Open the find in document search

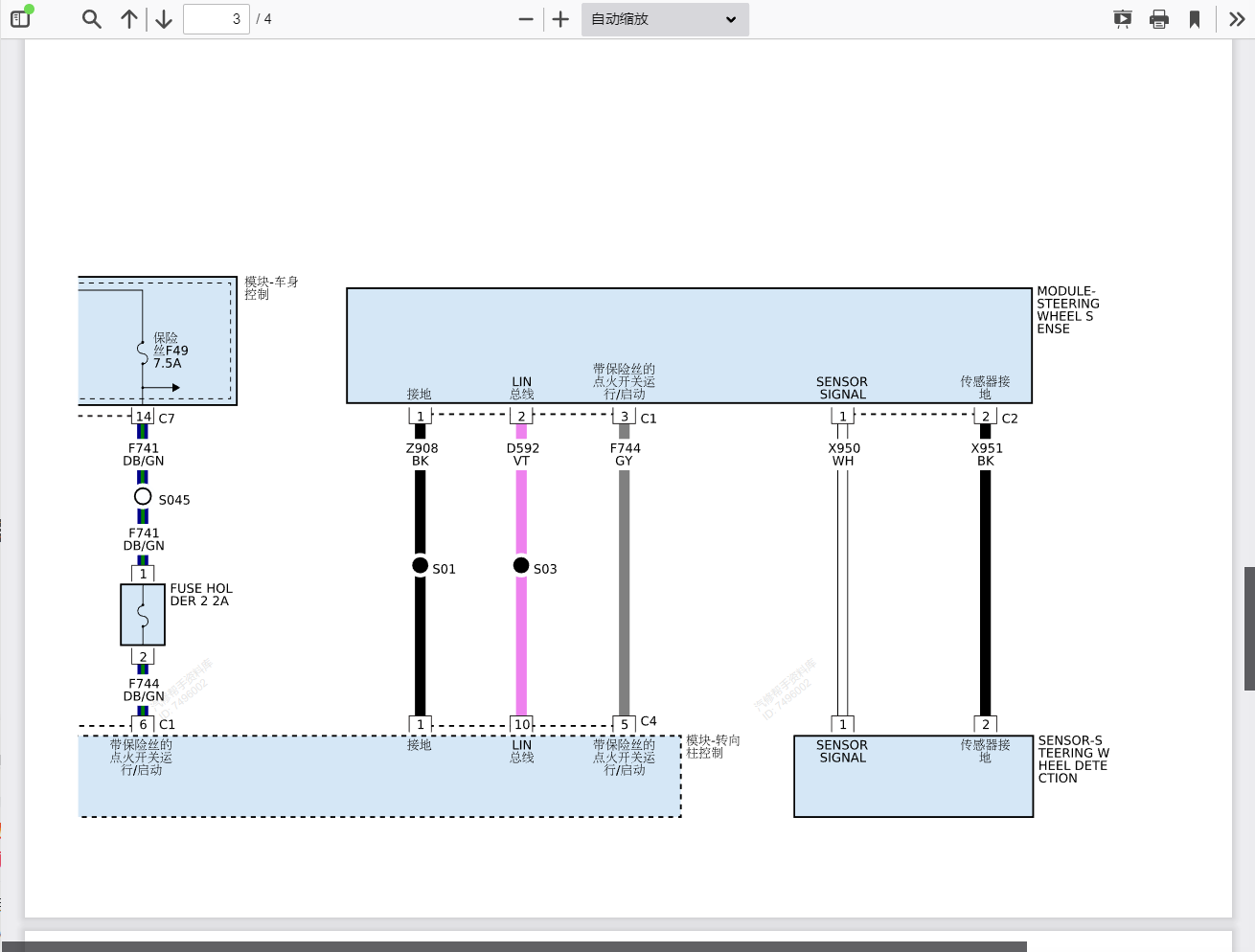[x=91, y=19]
